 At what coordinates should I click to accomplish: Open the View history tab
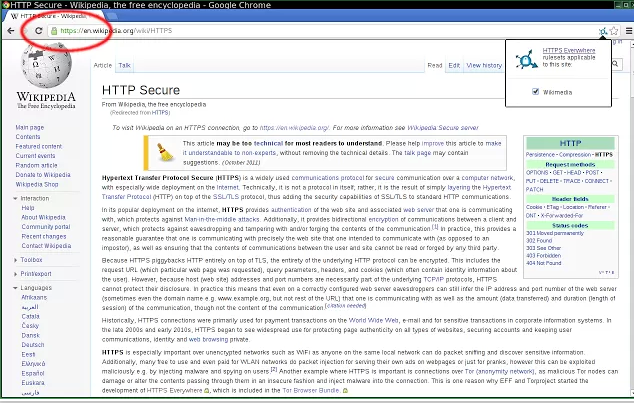point(484,65)
